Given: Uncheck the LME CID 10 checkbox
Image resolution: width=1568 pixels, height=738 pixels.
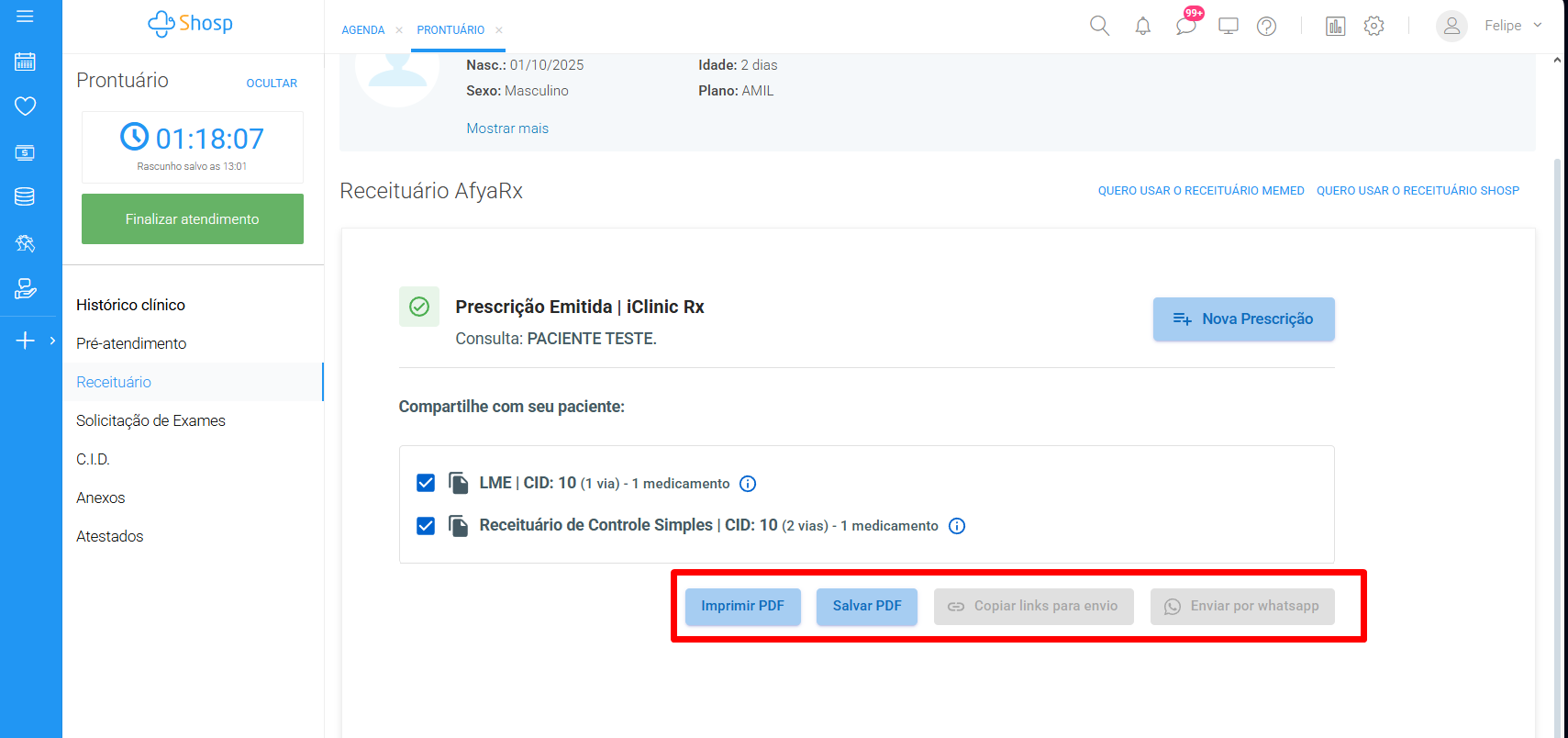Looking at the screenshot, I should click(x=426, y=483).
